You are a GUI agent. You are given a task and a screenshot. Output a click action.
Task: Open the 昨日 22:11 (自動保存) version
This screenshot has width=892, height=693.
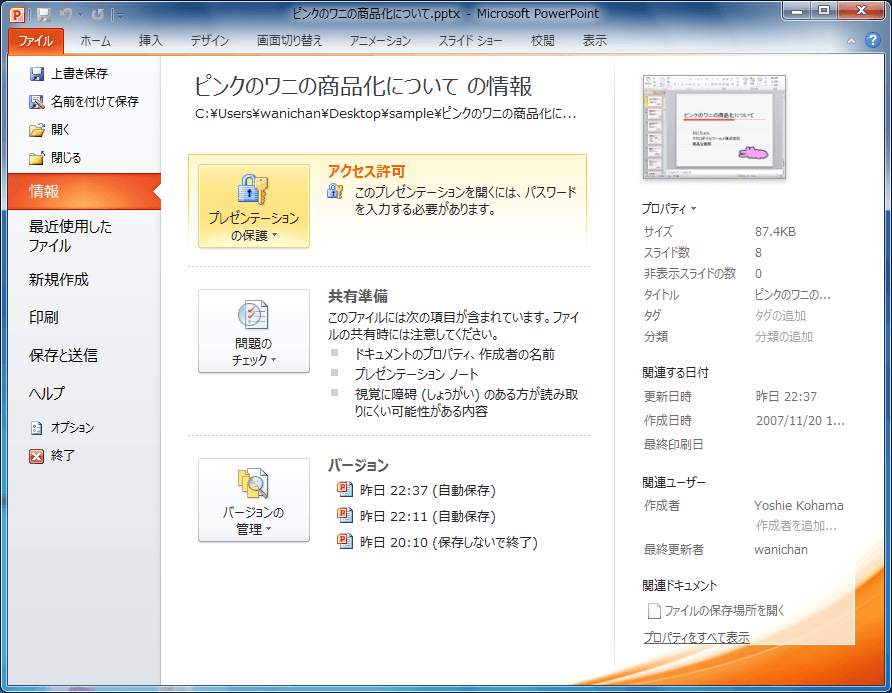point(416,516)
